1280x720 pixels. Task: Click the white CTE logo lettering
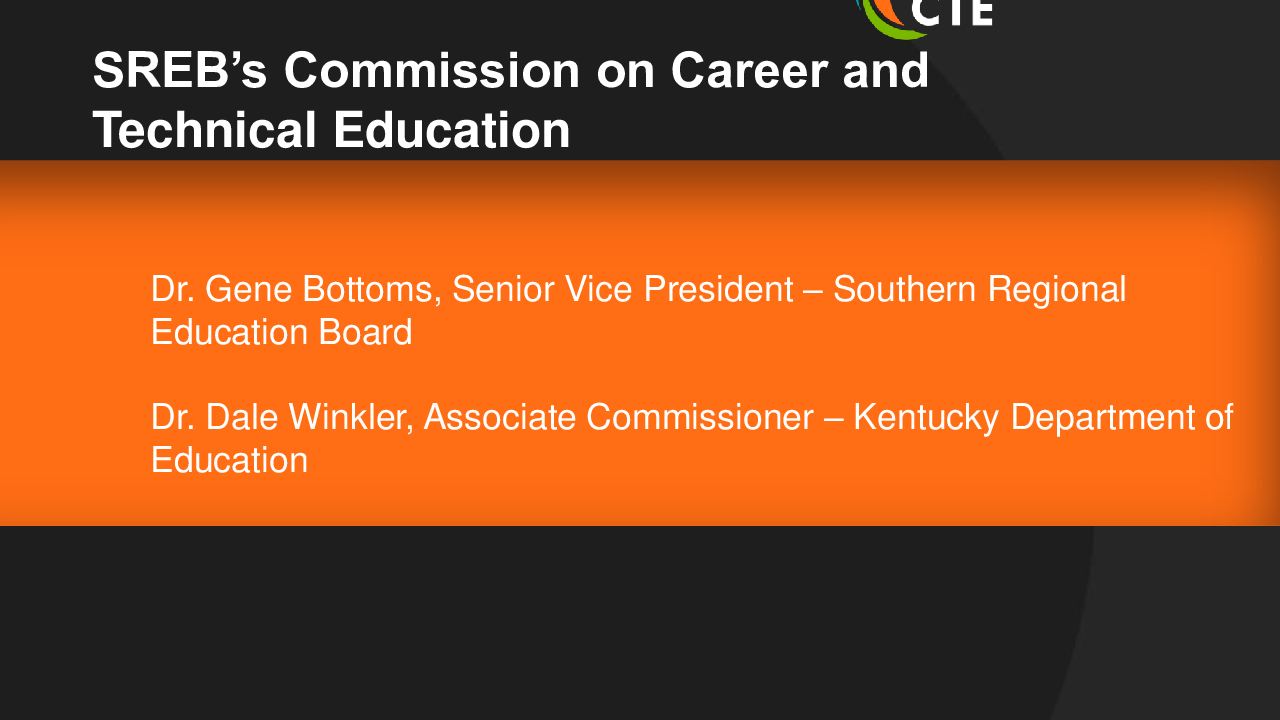953,13
